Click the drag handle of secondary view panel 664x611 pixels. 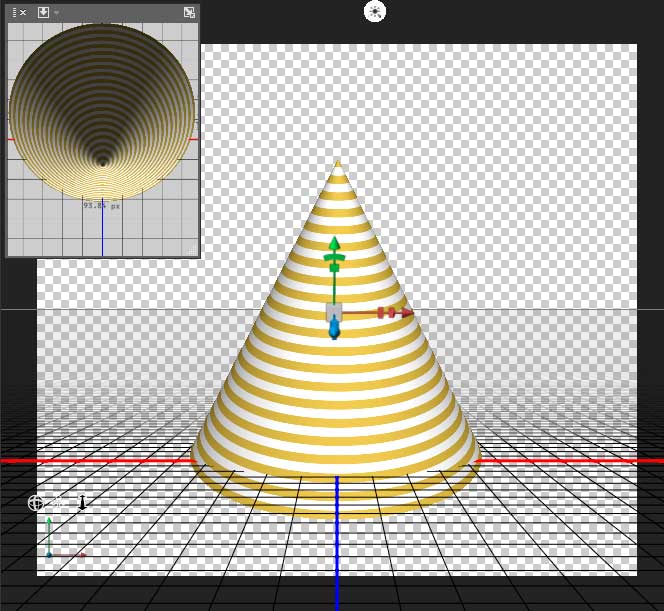[x=13, y=13]
